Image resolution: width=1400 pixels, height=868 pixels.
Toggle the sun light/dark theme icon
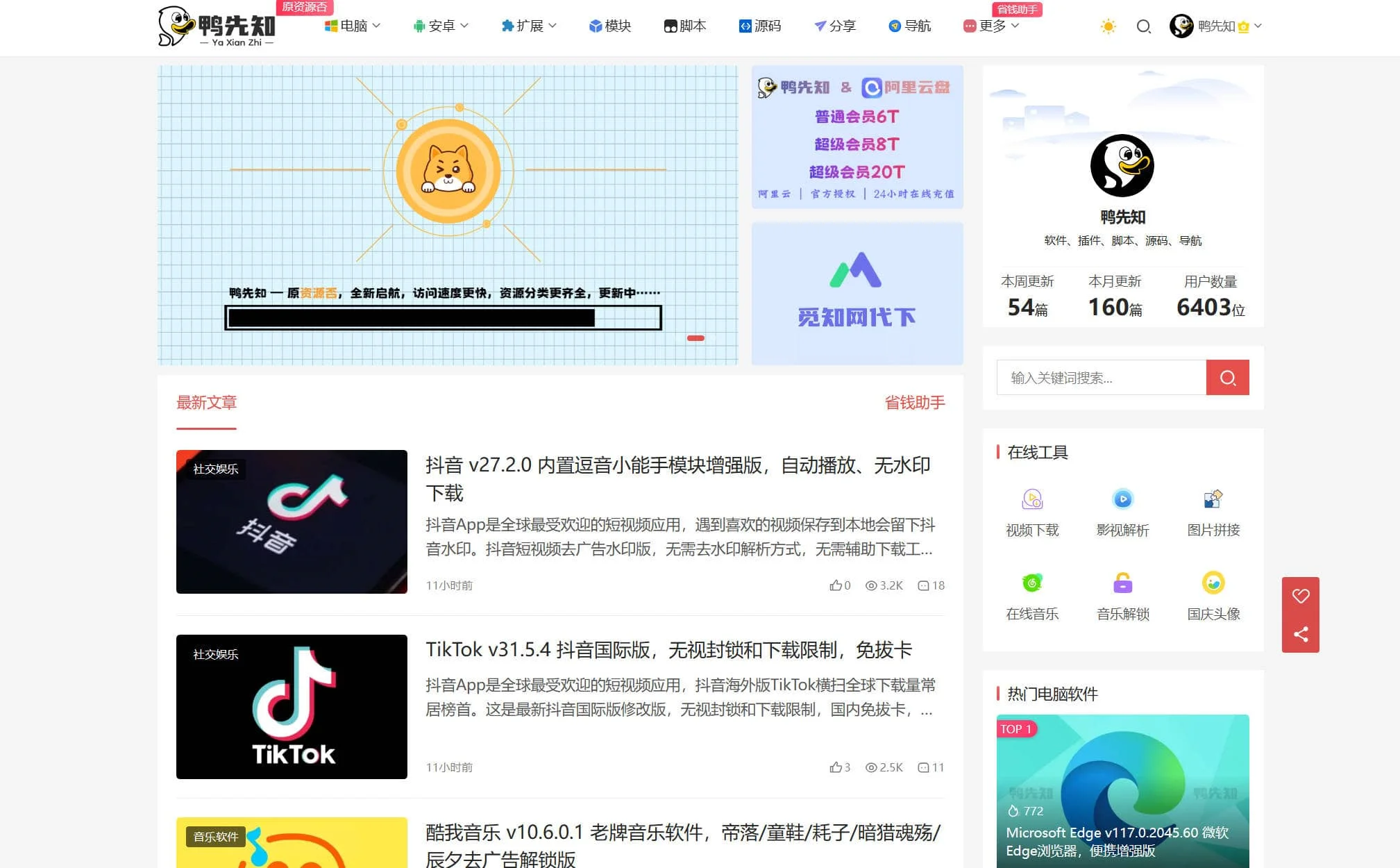[x=1108, y=26]
